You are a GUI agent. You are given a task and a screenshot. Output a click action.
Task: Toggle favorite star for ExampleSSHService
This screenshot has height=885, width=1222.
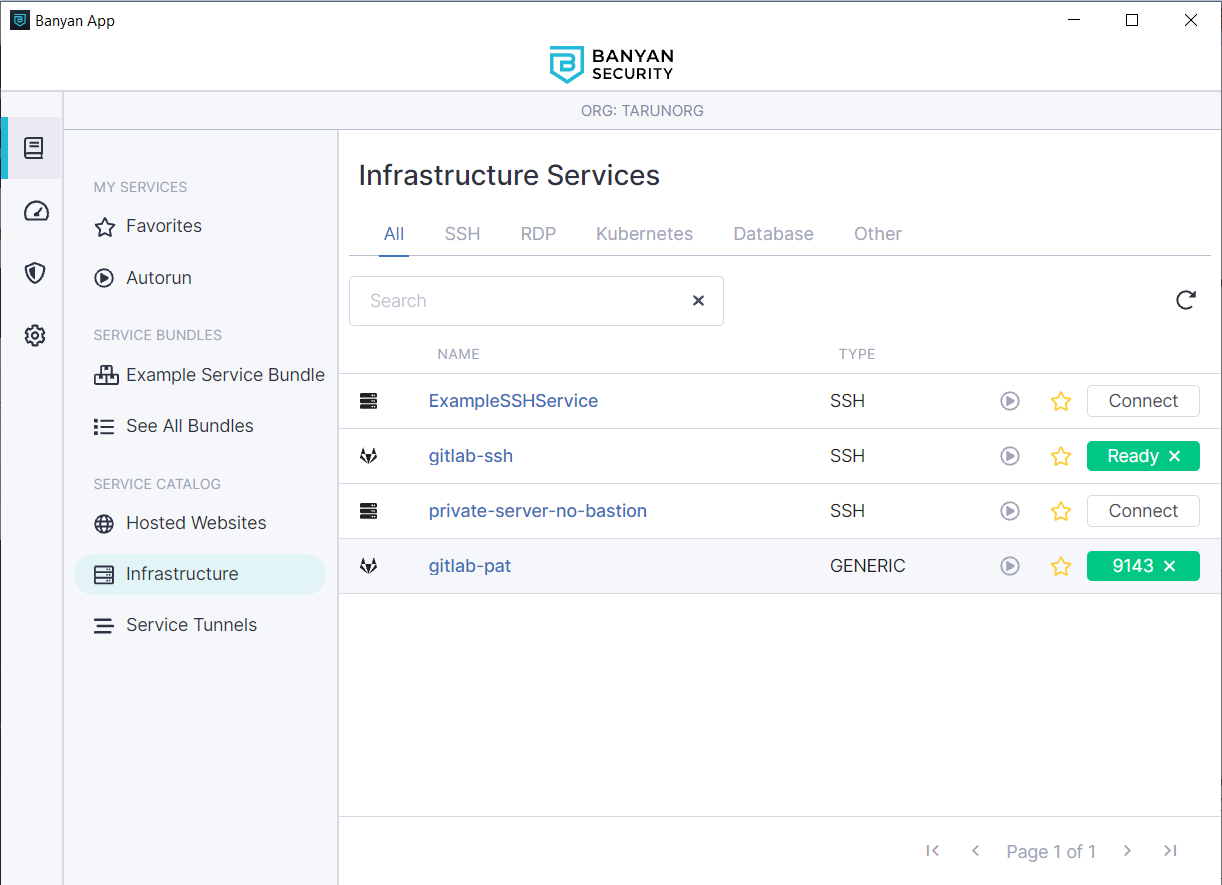click(1061, 402)
